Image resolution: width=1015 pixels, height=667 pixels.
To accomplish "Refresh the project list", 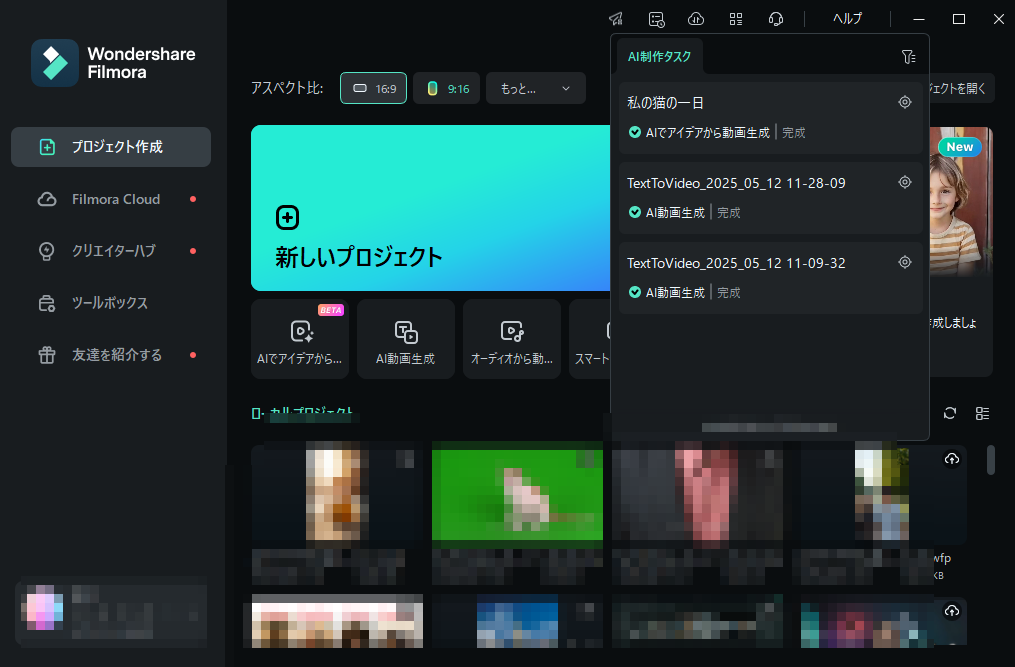I will point(950,413).
